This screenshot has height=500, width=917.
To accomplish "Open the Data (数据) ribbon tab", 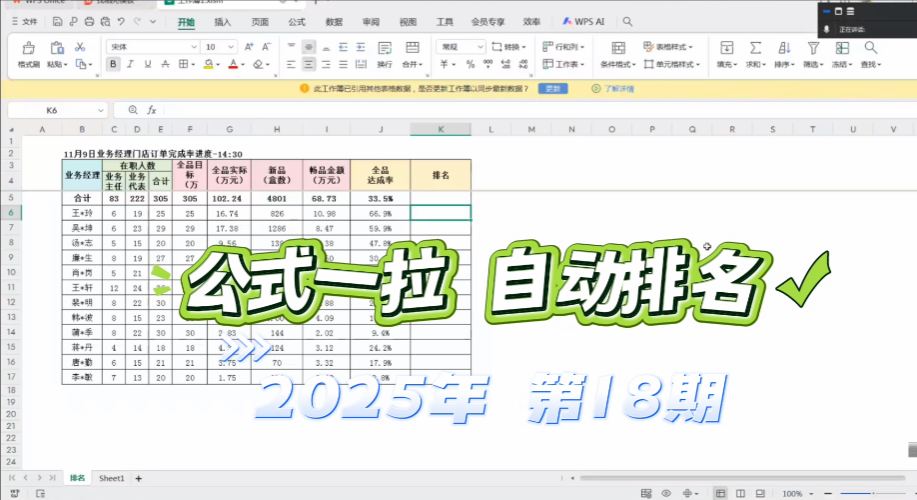I will coord(334,22).
